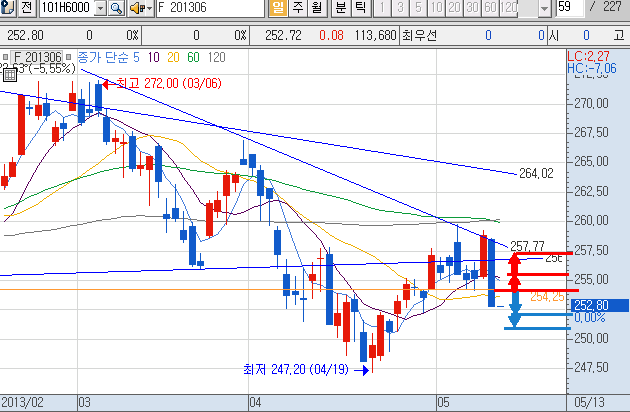
Task: Click the small square right of the F 201306 label
Action: tap(69, 58)
